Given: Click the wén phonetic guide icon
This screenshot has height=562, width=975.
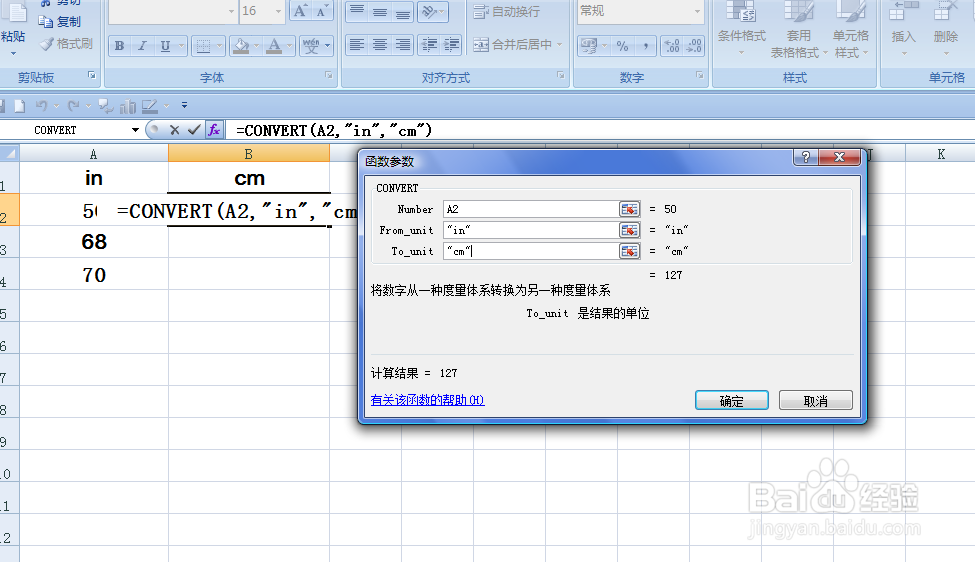Looking at the screenshot, I should tap(311, 46).
